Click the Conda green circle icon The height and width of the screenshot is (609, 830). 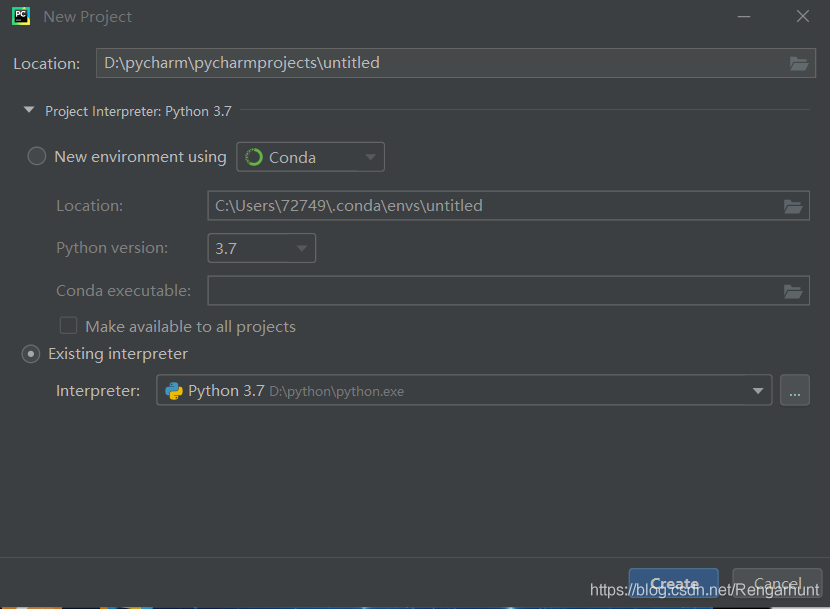254,157
